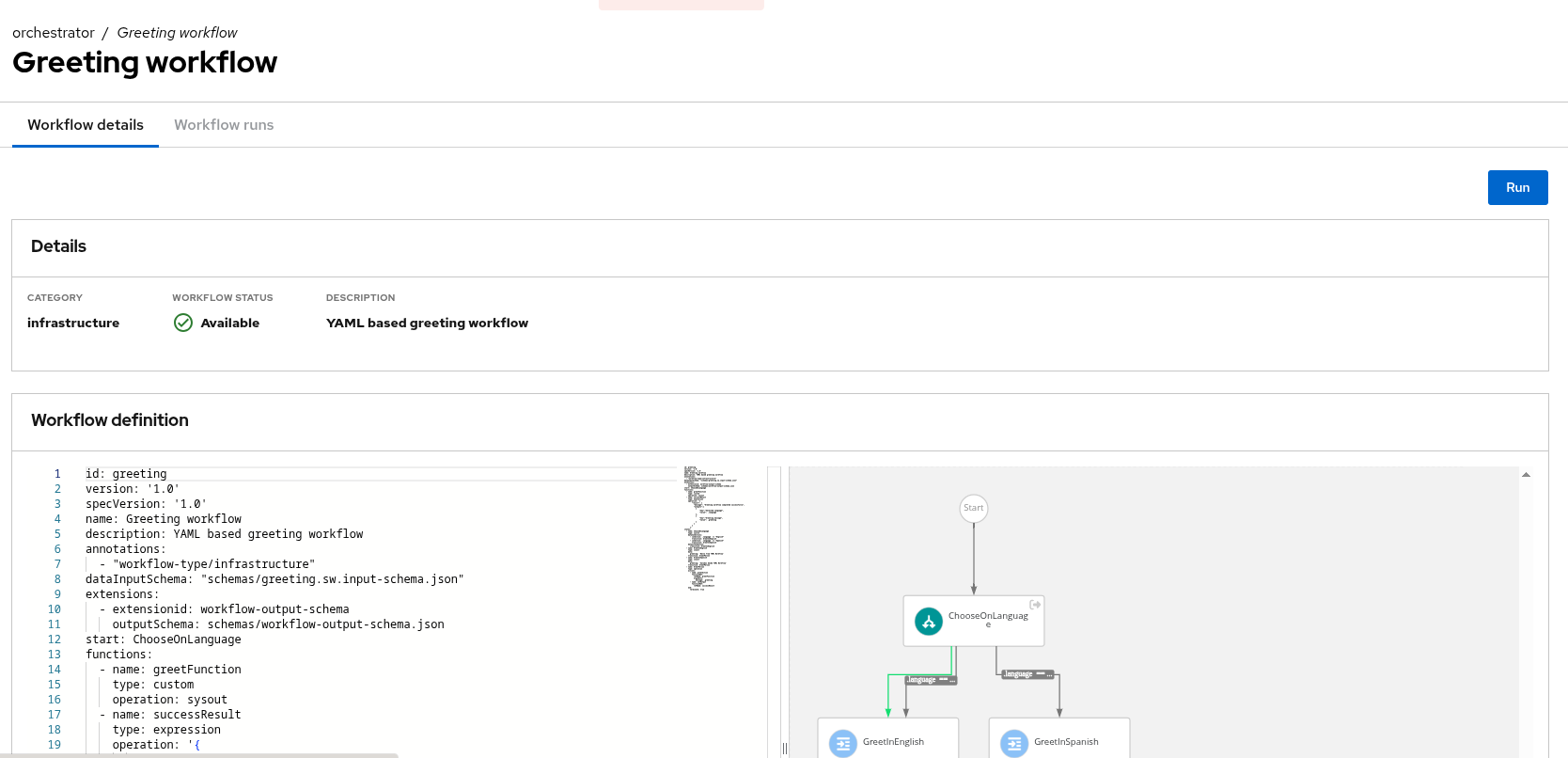1568x758 pixels.
Task: Click the 'name: greetFunction' code line
Action: pos(170,670)
